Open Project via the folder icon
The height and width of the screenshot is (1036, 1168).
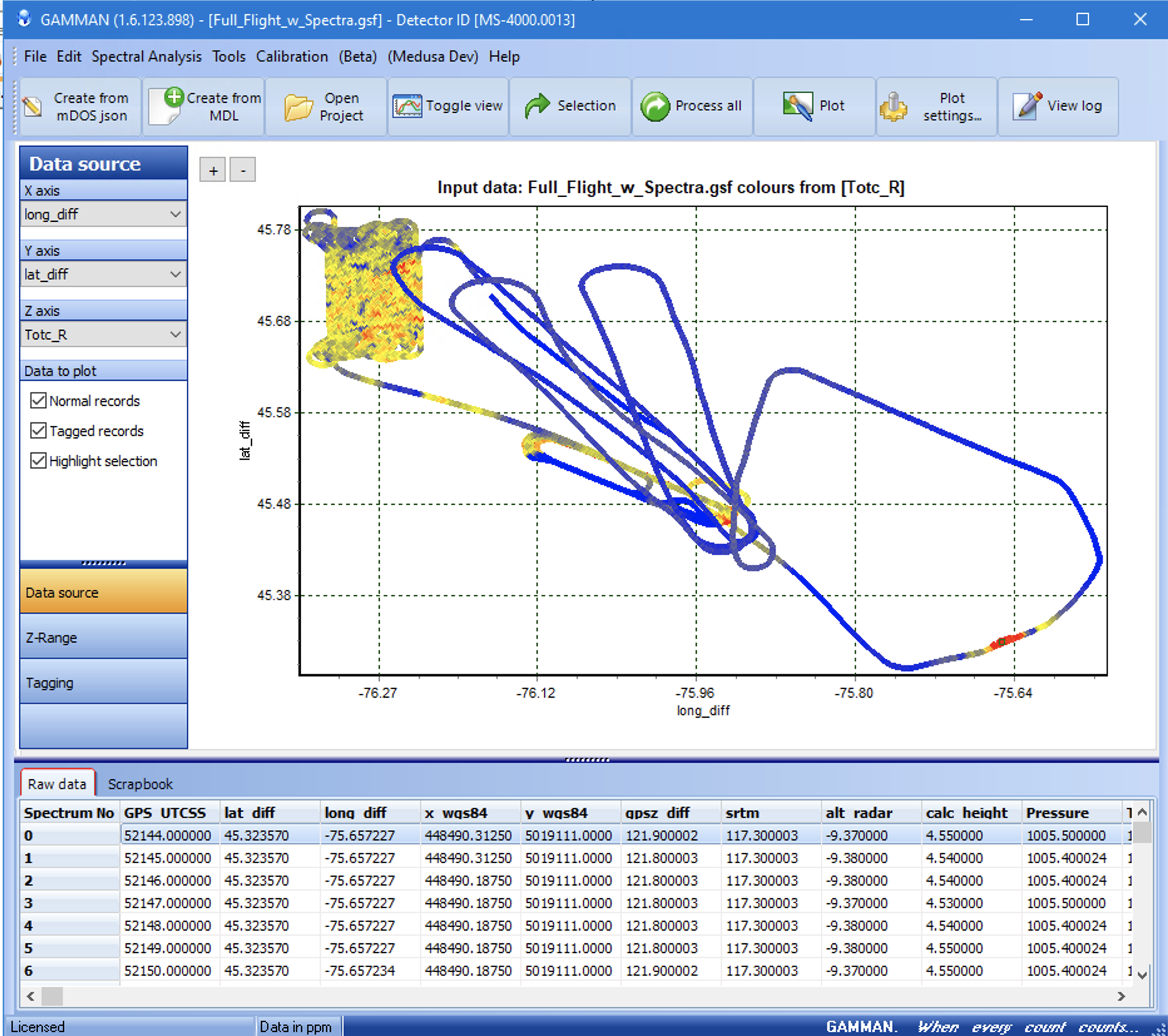coord(298,107)
